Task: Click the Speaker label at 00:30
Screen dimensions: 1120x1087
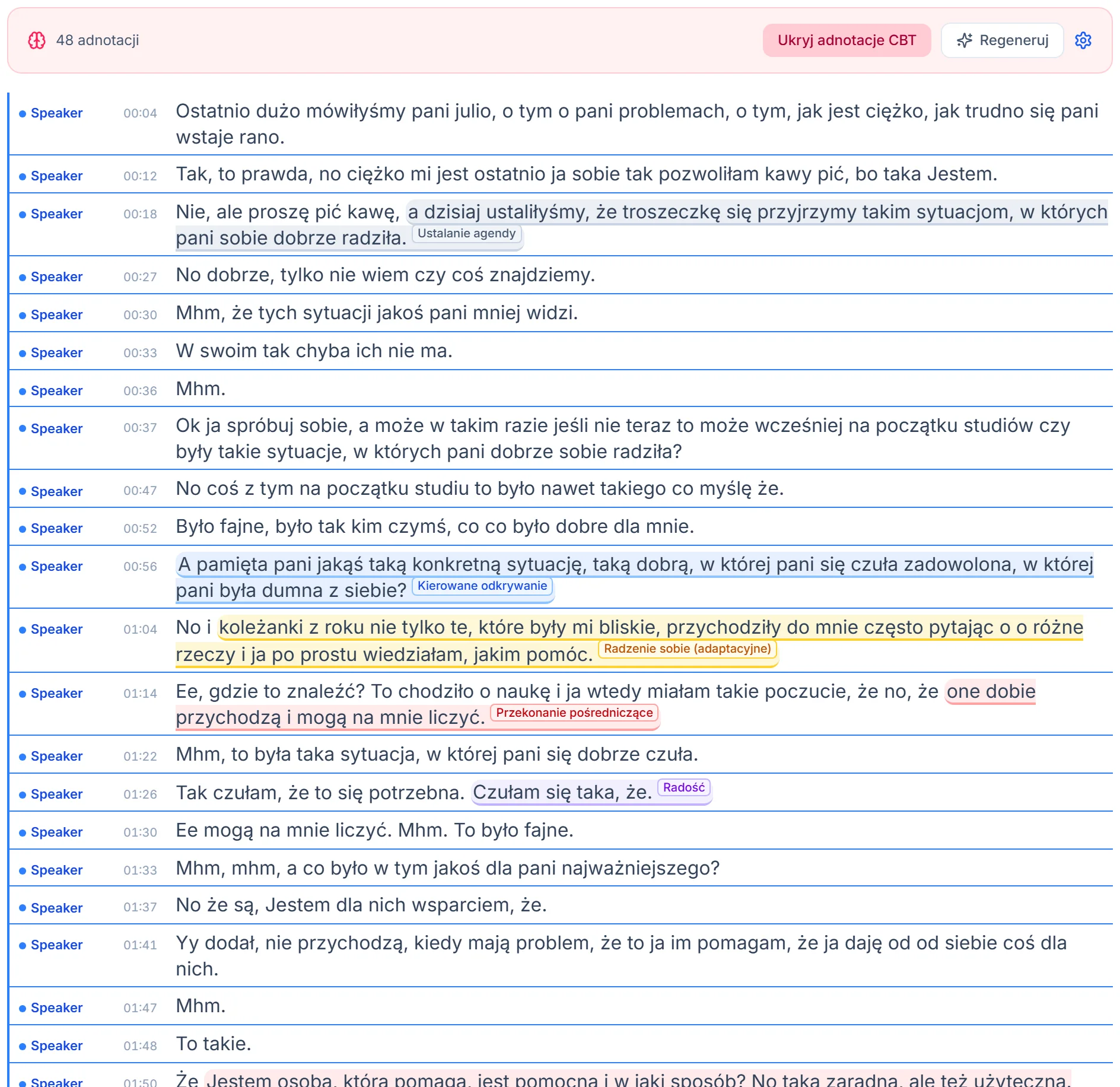Action: [x=56, y=314]
